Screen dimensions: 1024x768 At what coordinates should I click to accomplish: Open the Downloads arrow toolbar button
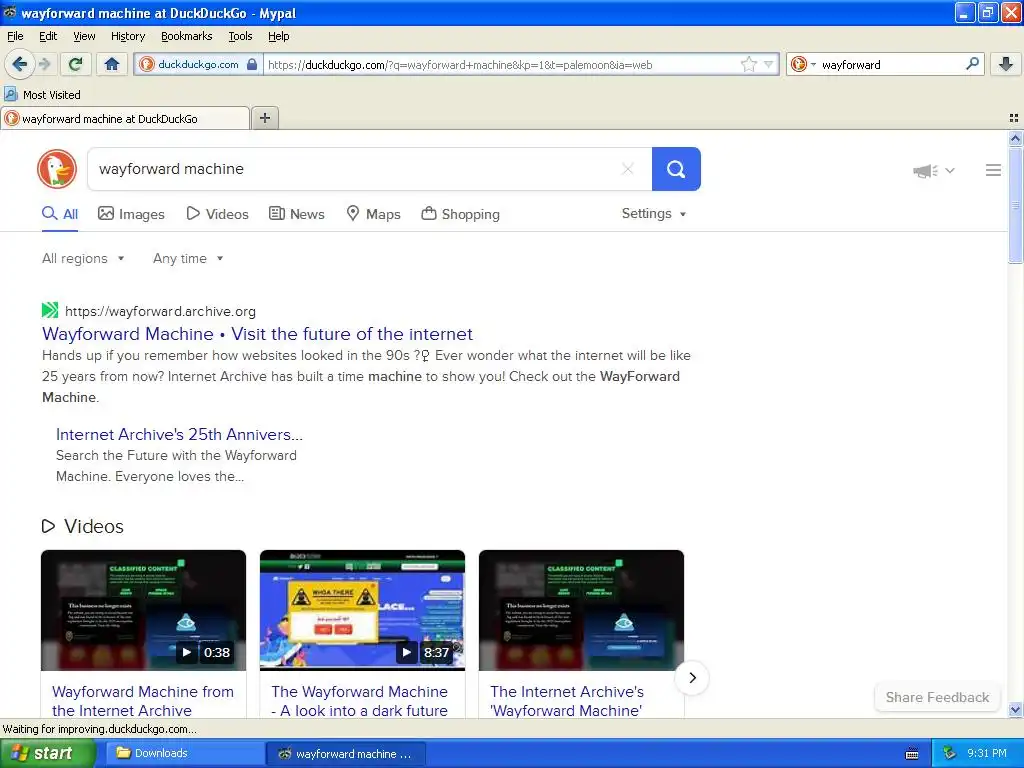[x=1006, y=64]
